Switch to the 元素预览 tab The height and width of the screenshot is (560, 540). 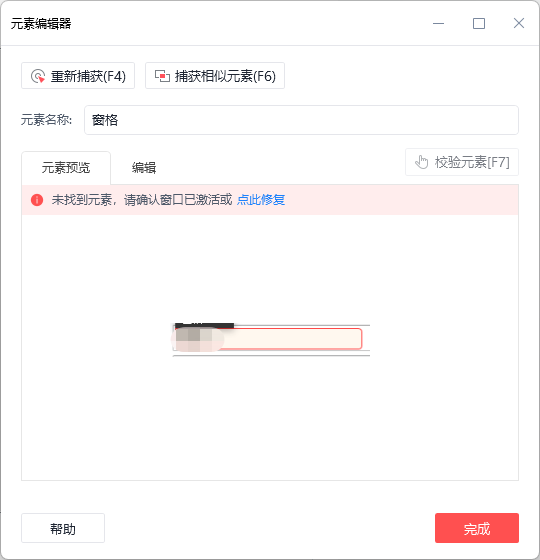pyautogui.click(x=66, y=168)
